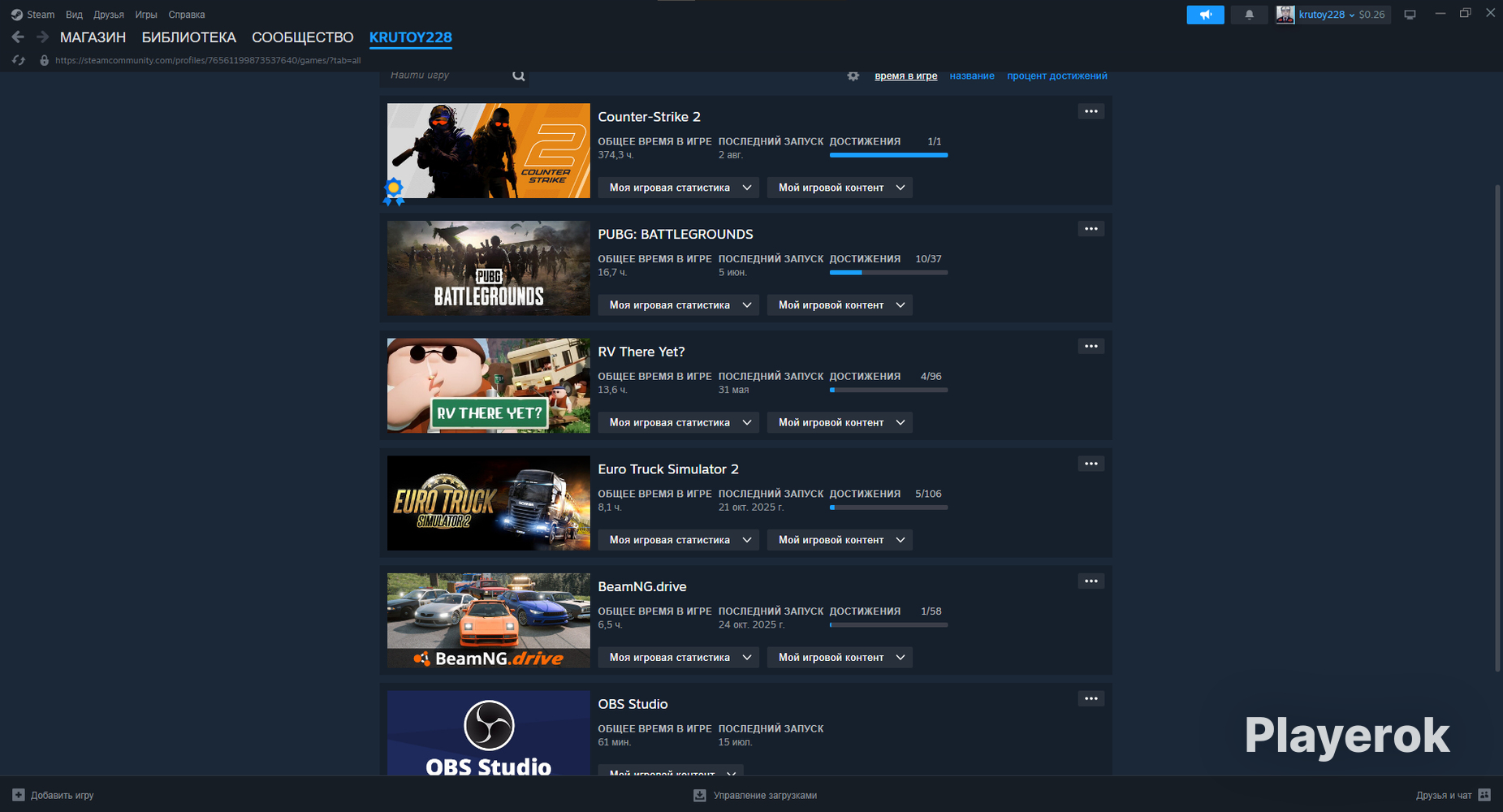This screenshot has width=1503, height=812.
Task: Click the RV There Yet? achievements progress bar
Action: point(888,390)
